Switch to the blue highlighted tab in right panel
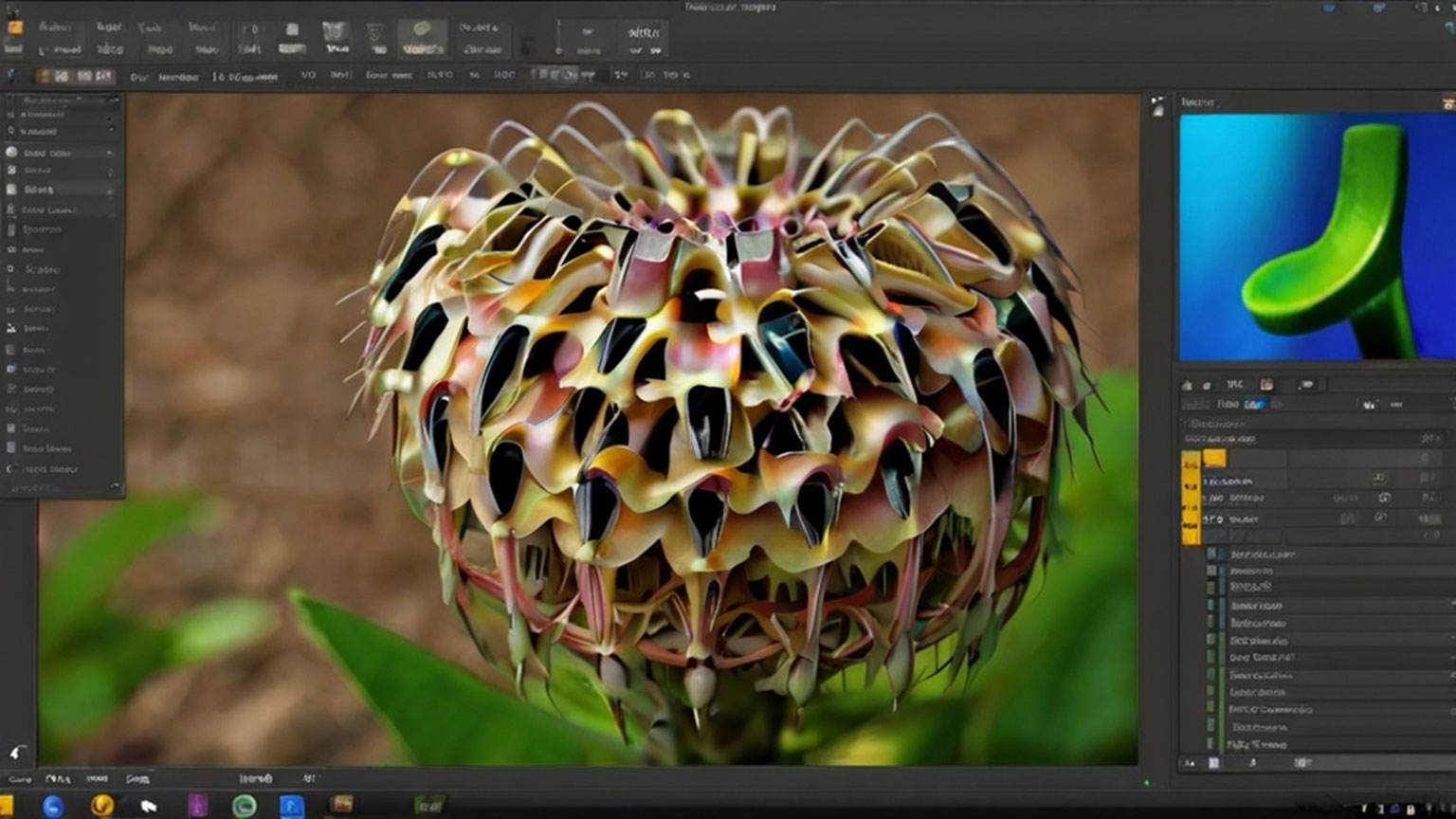1456x819 pixels. (x=1253, y=405)
